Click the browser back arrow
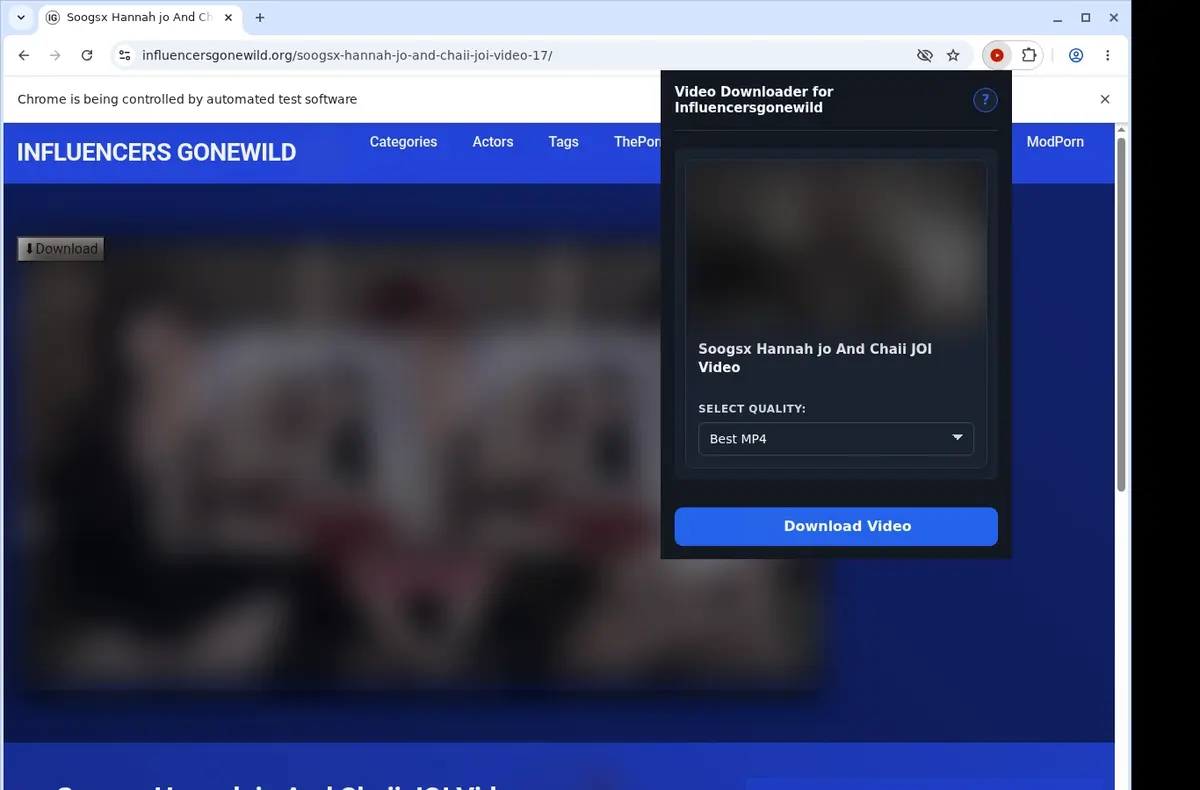Screen dimensions: 1200x790 point(24,56)
